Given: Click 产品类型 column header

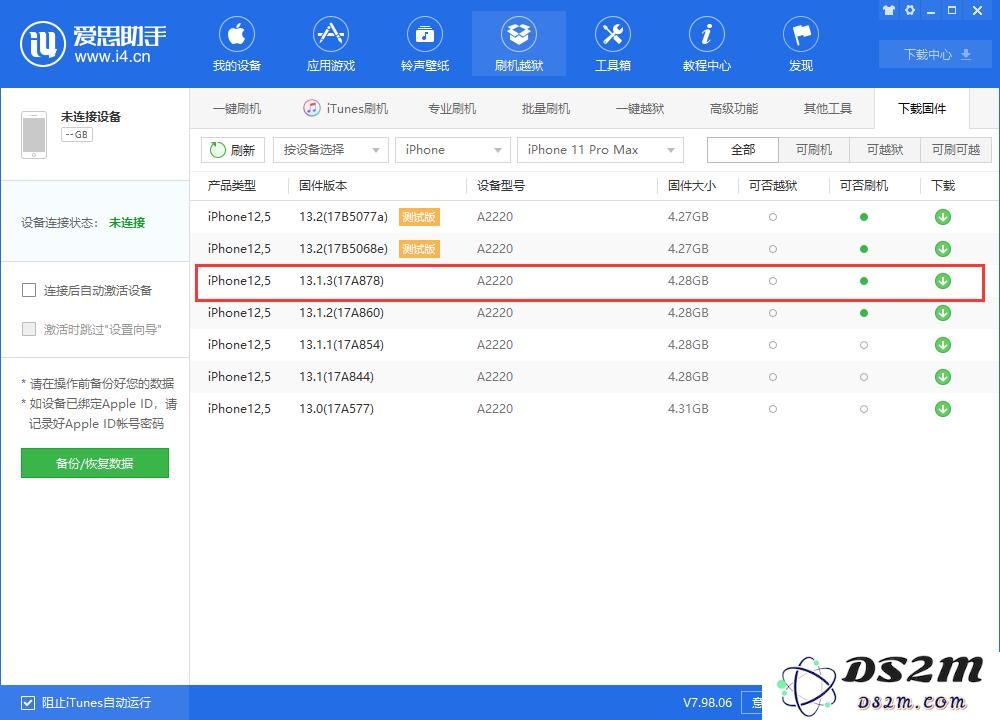Looking at the screenshot, I should [x=232, y=186].
